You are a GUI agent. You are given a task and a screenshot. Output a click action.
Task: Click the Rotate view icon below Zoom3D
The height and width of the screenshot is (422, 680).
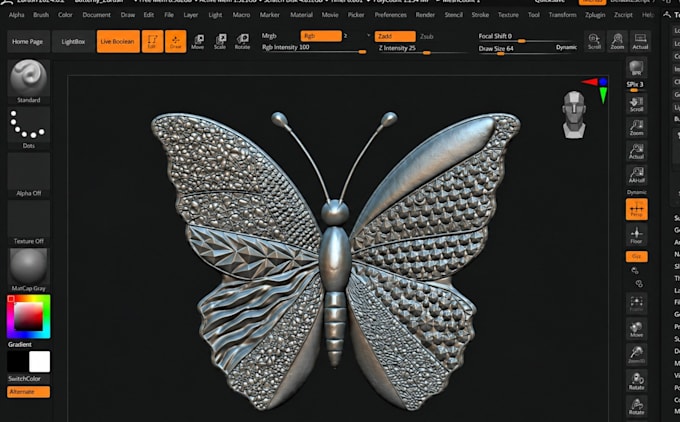[x=636, y=381]
